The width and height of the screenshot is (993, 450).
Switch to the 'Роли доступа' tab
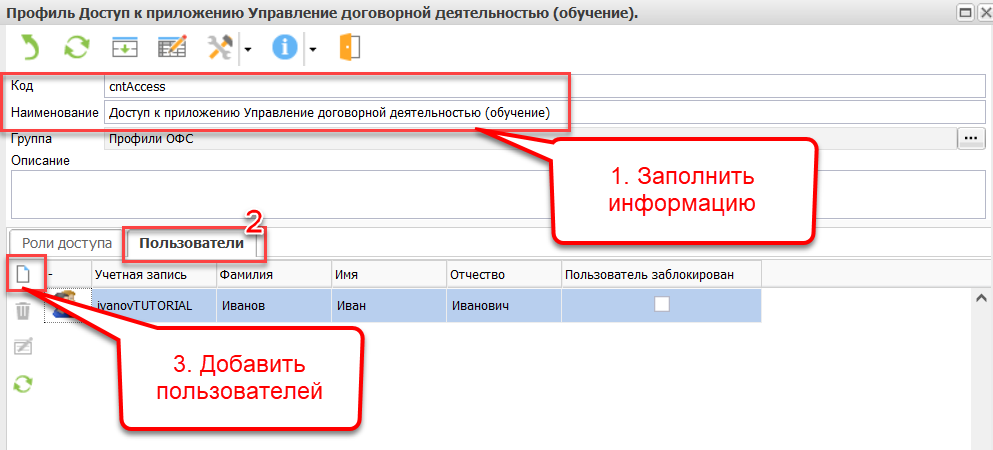67,243
